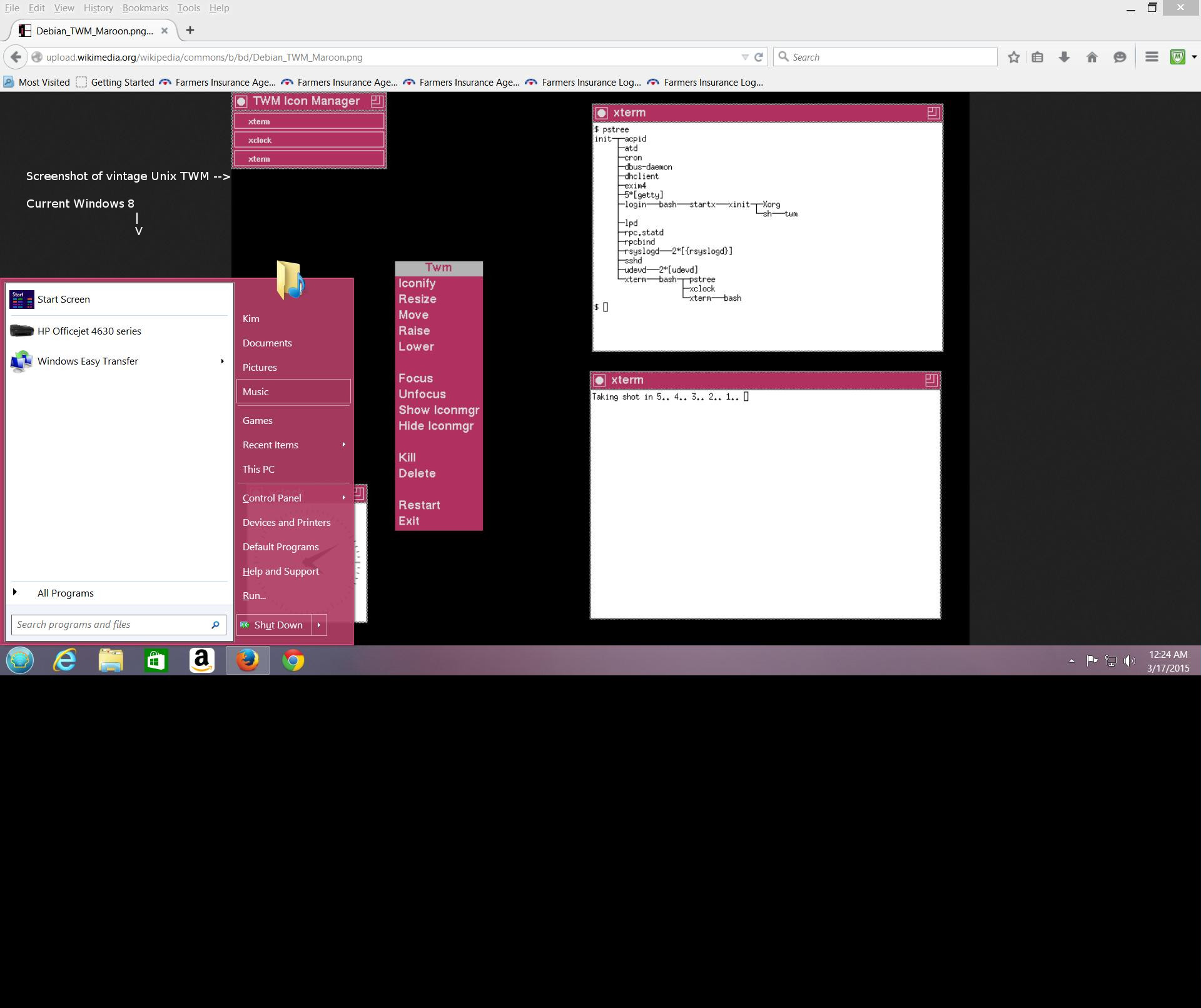
Task: Expand the Control Panel submenu arrow
Action: click(x=343, y=498)
